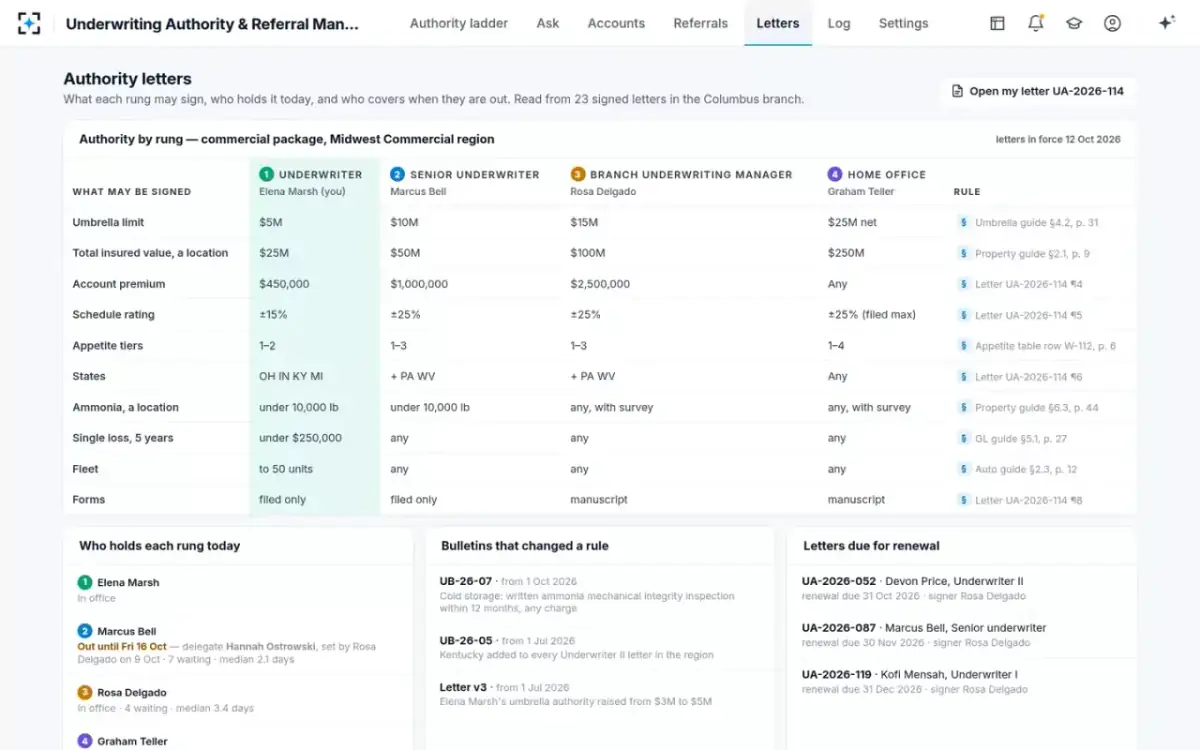Open the Umbrella guide §4.2, p. 31 reference
The height and width of the screenshot is (750, 1200).
point(1037,223)
